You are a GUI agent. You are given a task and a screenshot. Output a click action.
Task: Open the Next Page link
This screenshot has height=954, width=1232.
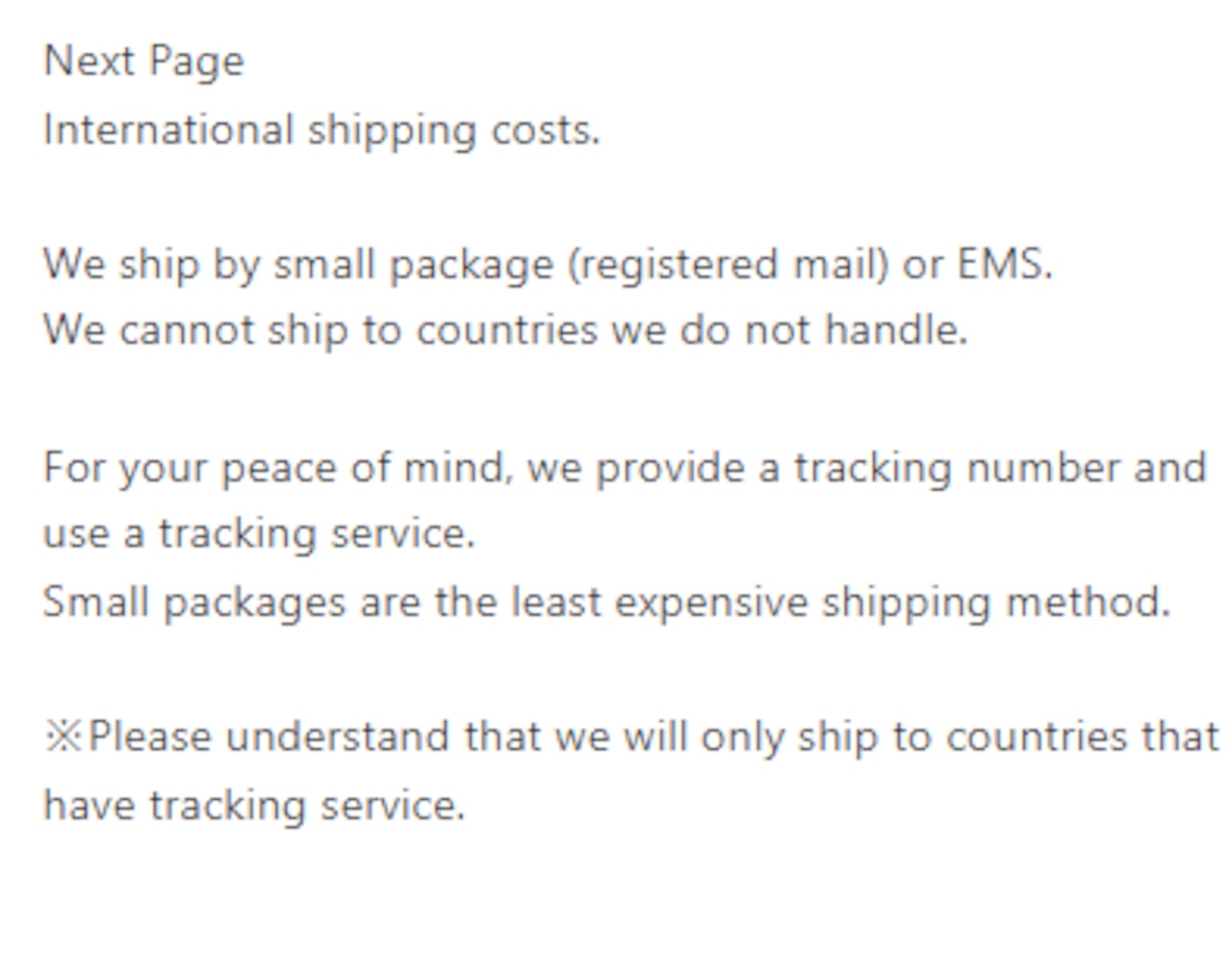pos(144,63)
